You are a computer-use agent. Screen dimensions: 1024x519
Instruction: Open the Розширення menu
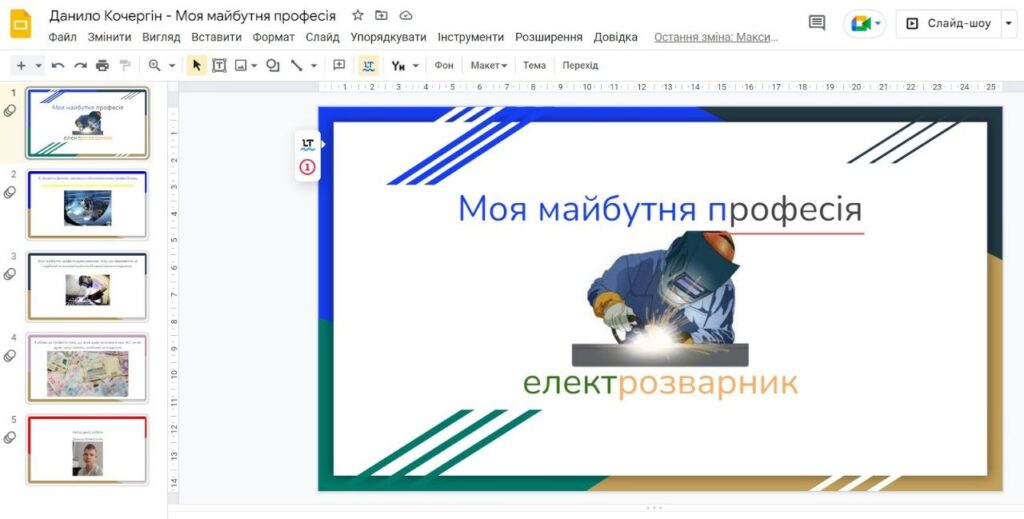pyautogui.click(x=549, y=37)
